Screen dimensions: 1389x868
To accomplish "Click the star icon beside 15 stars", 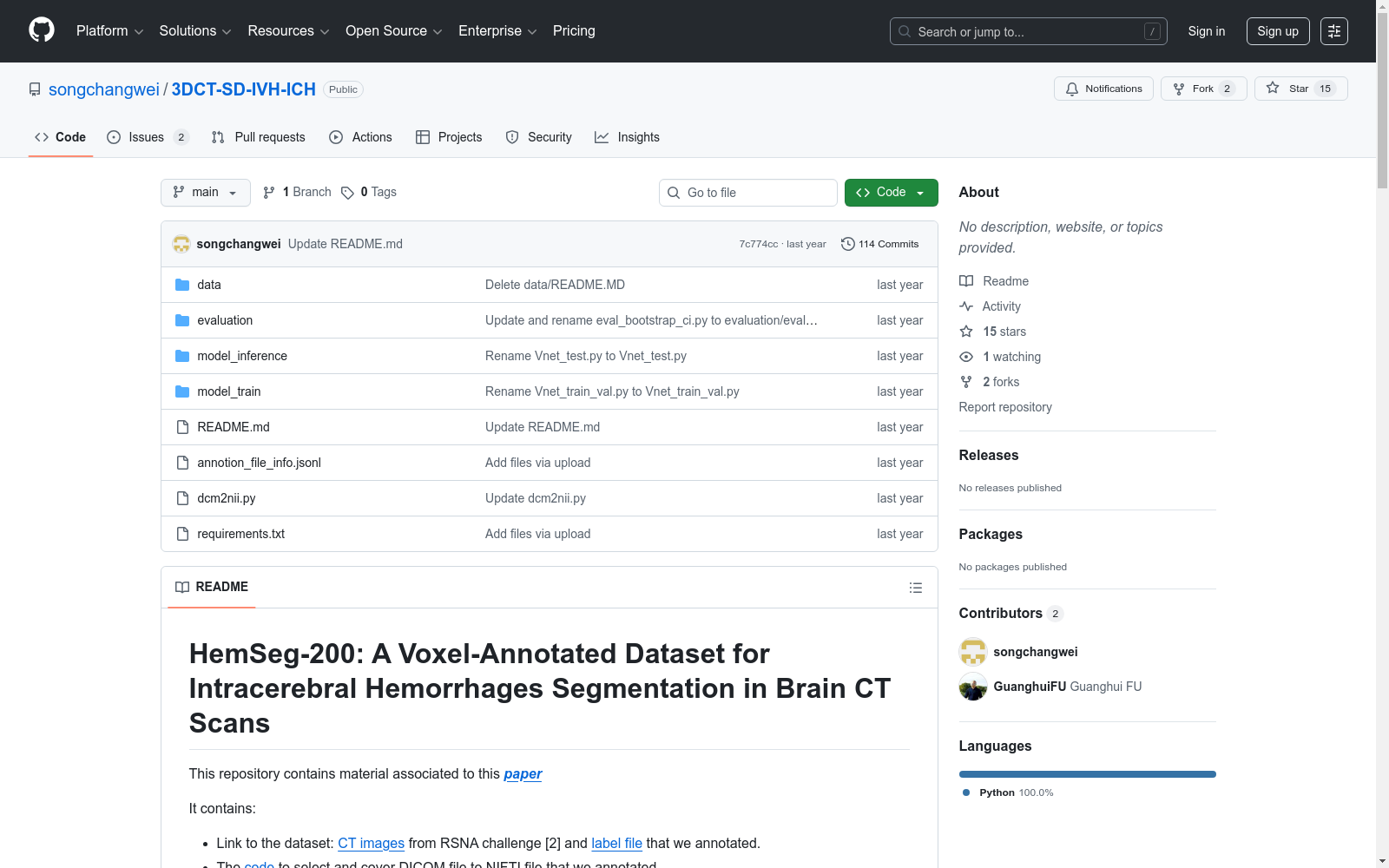I will click(x=966, y=332).
